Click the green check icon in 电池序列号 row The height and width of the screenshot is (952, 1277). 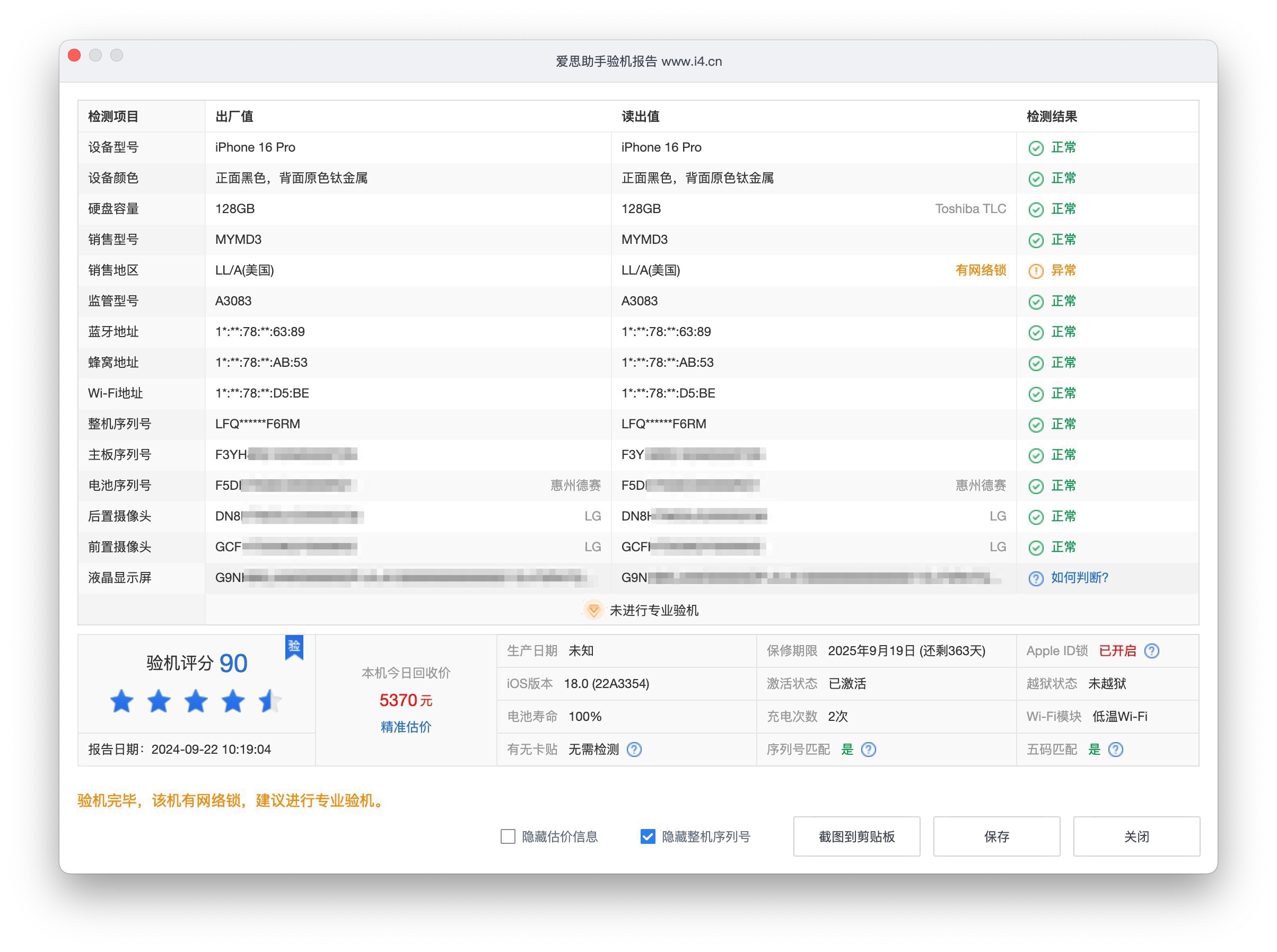(1035, 487)
